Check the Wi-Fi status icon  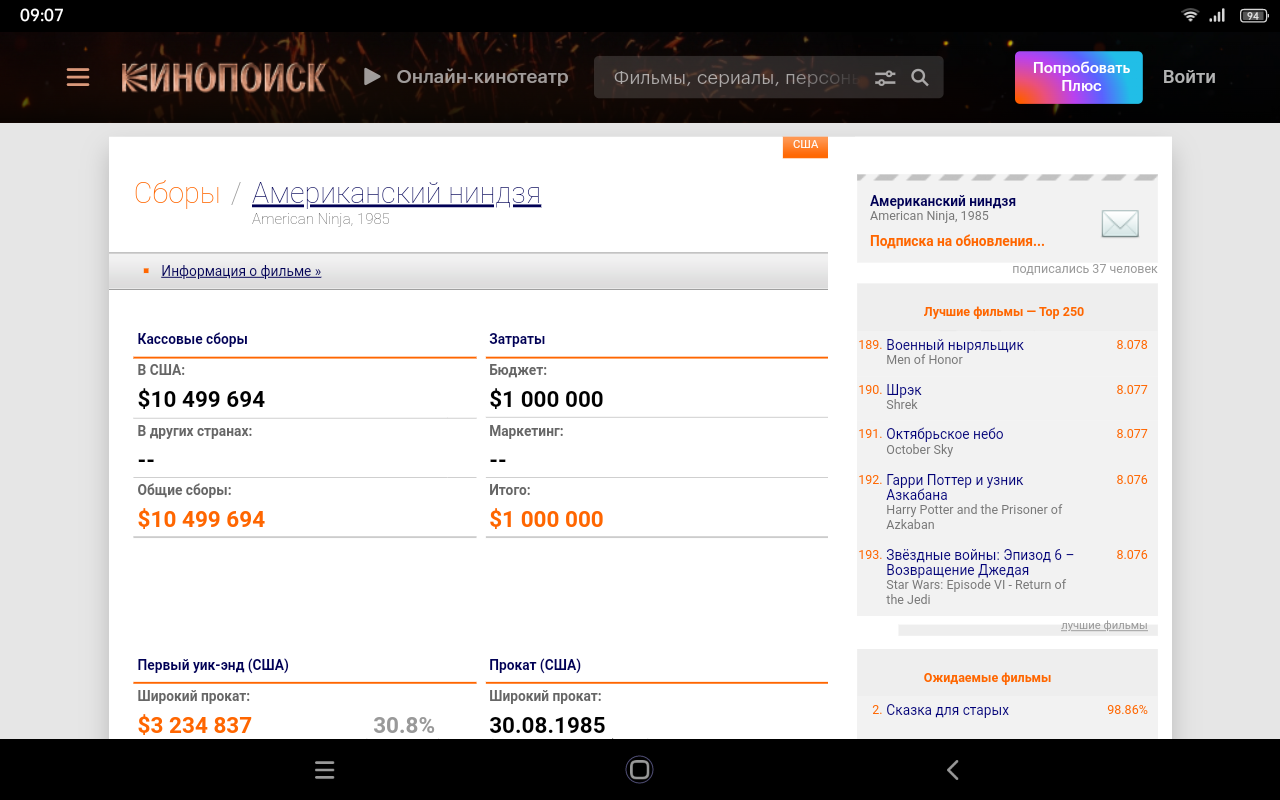tap(1190, 15)
